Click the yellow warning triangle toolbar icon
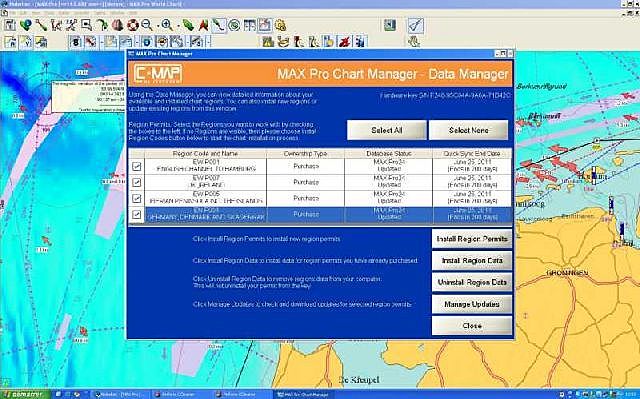Viewport: 640px width, 399px height. (268, 41)
